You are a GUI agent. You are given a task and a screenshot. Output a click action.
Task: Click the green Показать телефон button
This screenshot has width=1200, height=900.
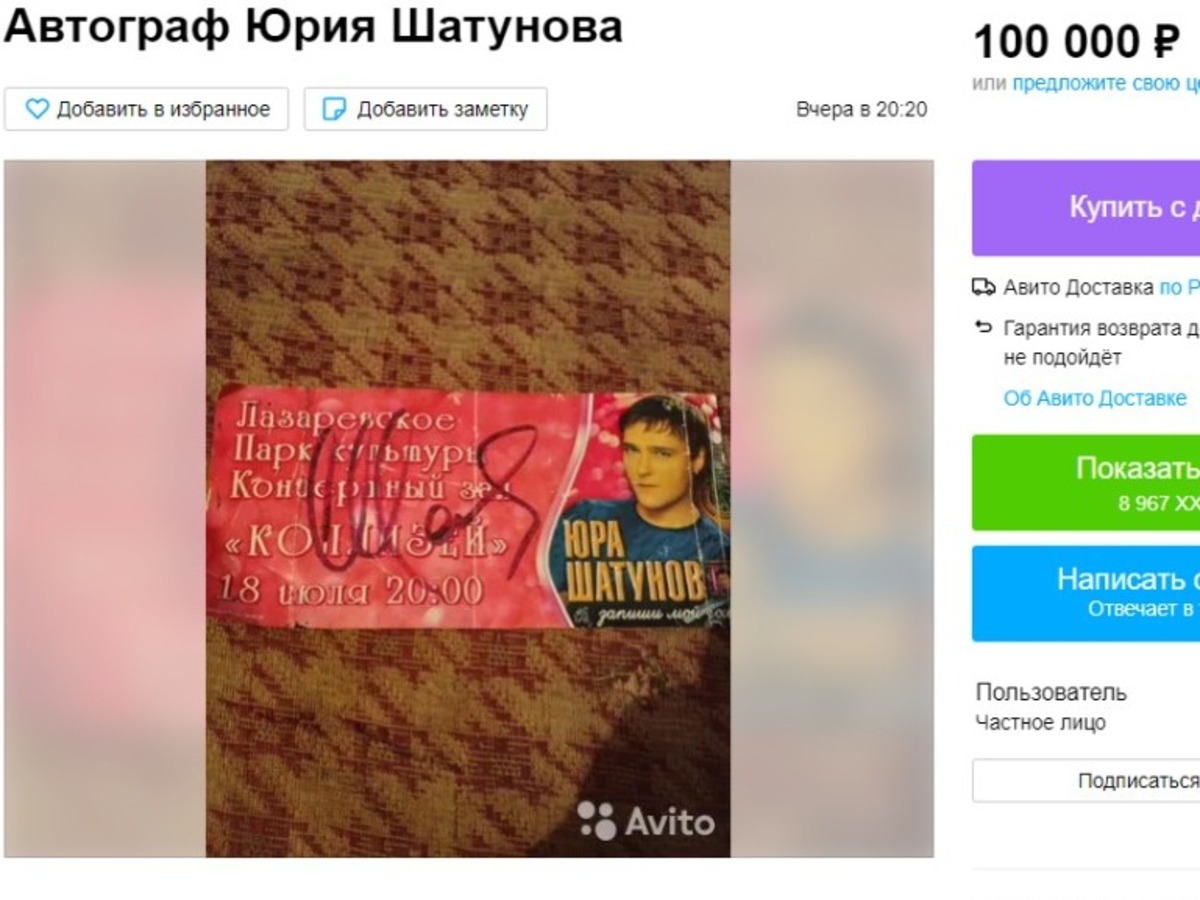tap(1086, 482)
